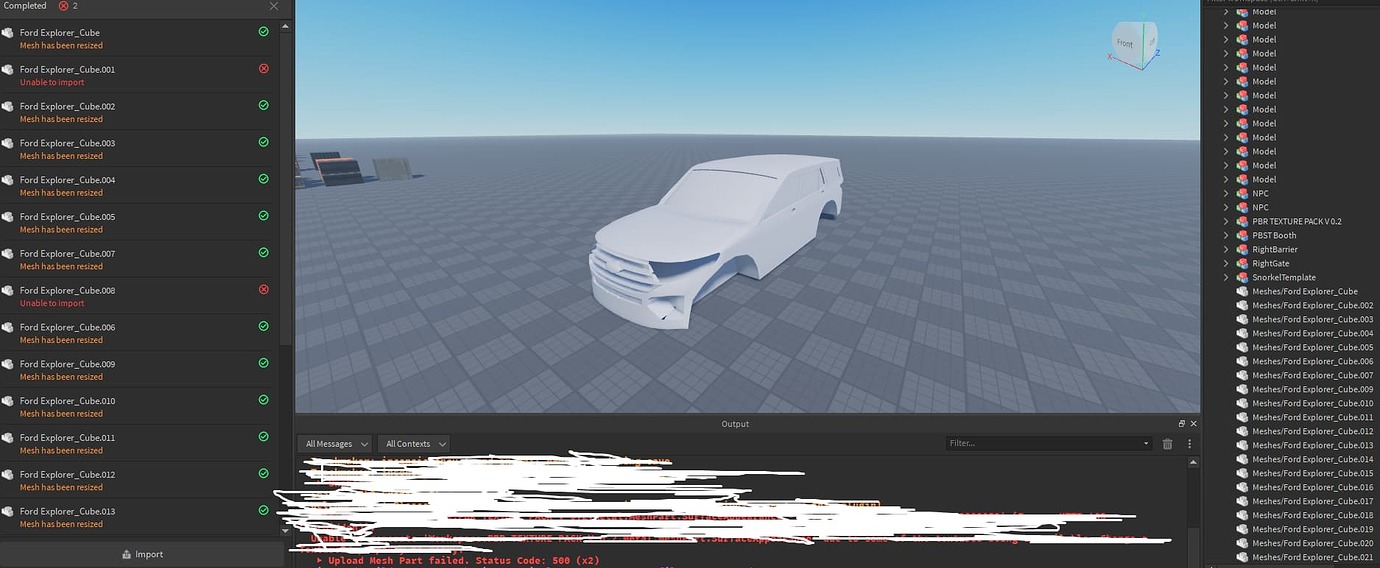Select Meshes/Ford Explorer_Cube.002 in Explorer
Viewport: 1380px width, 568px height.
click(1313, 305)
